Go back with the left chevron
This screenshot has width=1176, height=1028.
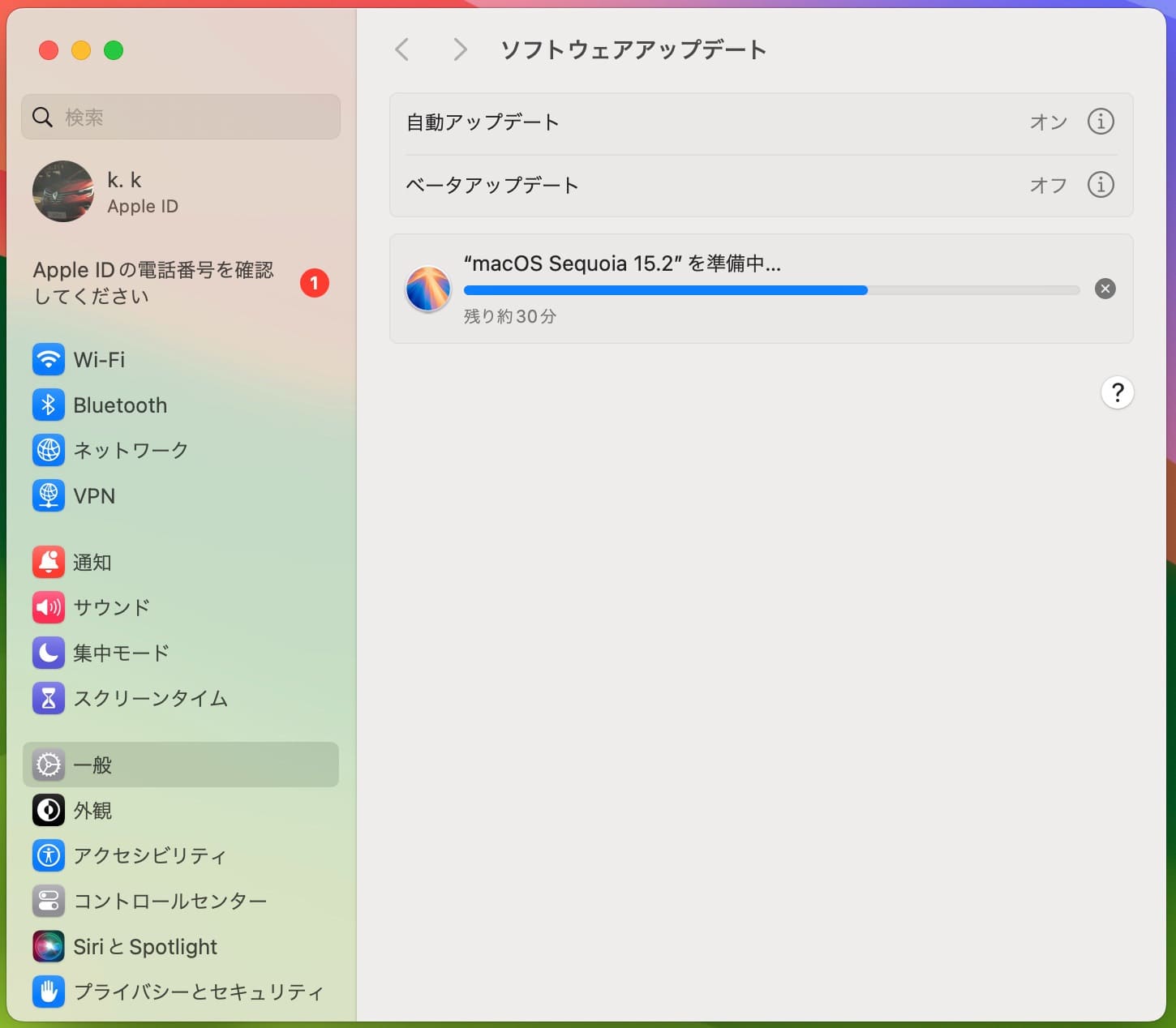402,49
